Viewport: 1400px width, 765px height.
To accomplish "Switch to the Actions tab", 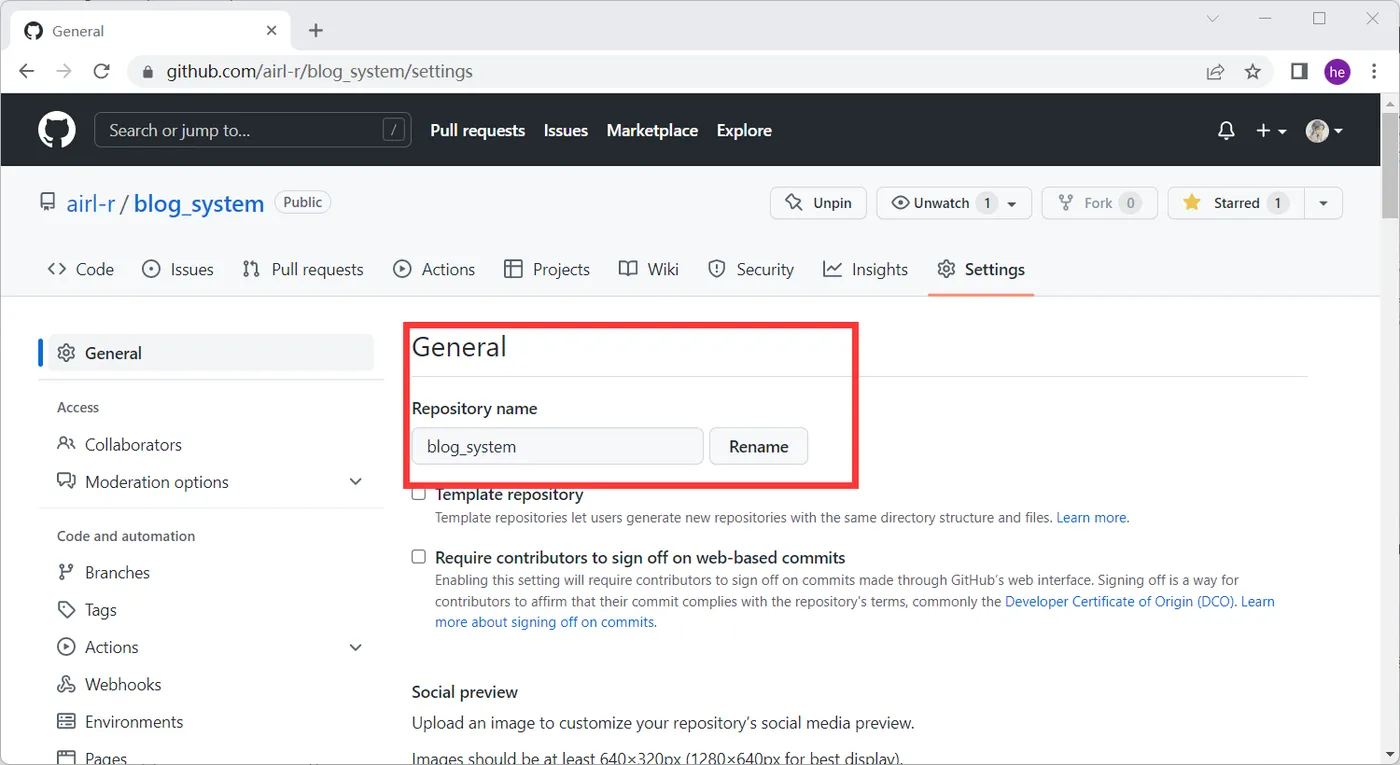I will 434,269.
